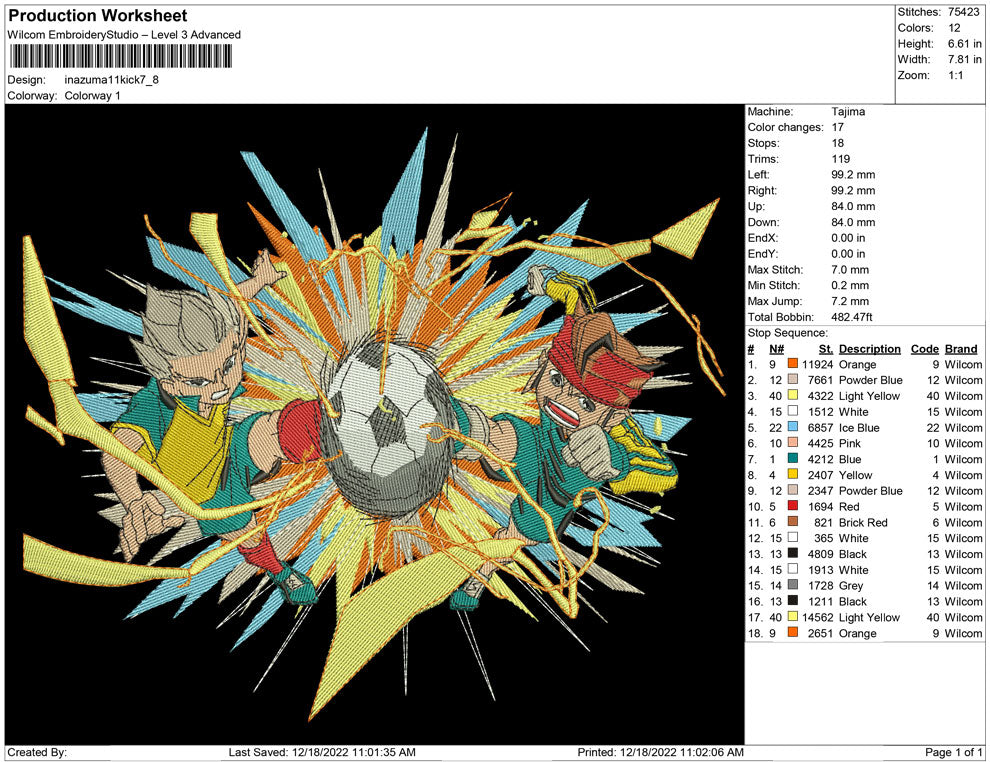Click the Total Bobbin value 482.47ft
Screen dimensions: 990x762
(x=851, y=317)
